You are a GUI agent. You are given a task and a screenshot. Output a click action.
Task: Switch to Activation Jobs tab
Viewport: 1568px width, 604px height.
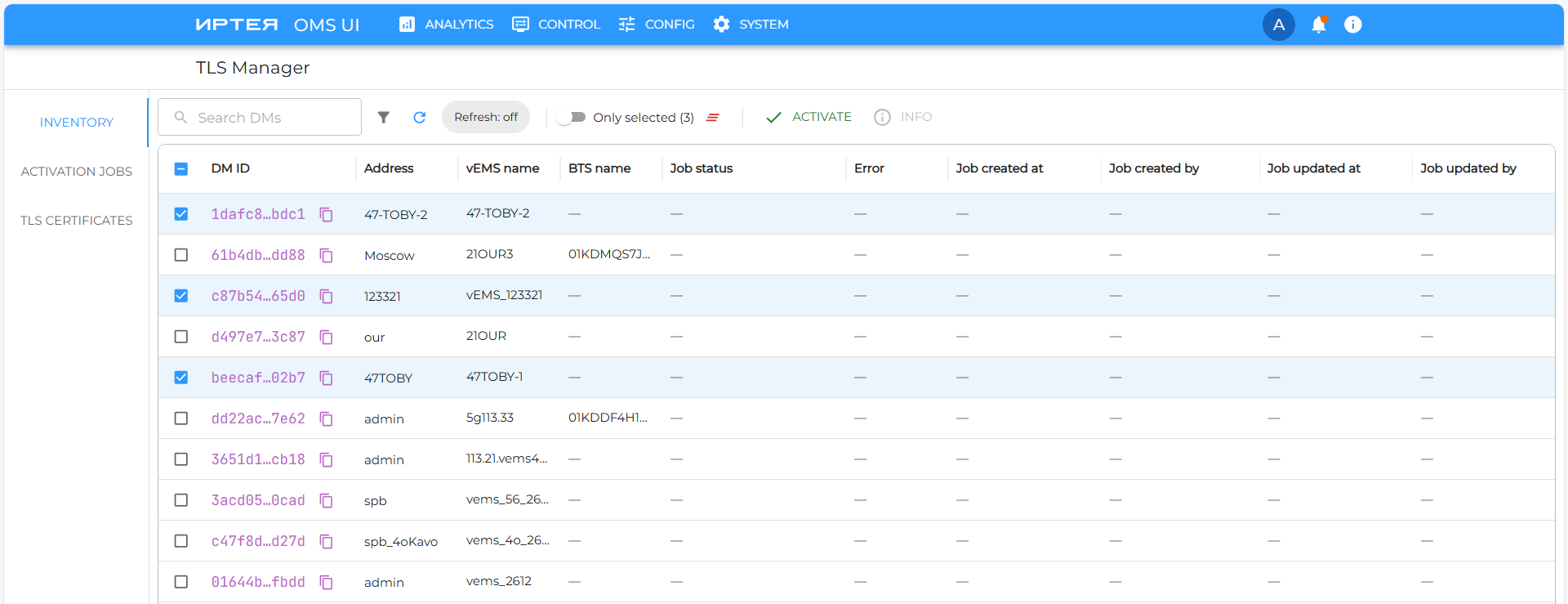(77, 172)
